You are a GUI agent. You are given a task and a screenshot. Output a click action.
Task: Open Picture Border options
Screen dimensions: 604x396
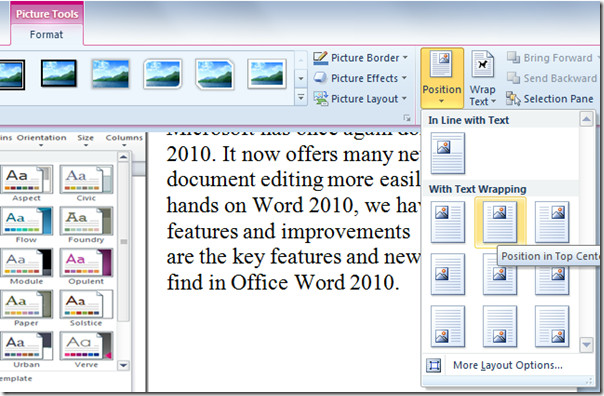(x=361, y=58)
